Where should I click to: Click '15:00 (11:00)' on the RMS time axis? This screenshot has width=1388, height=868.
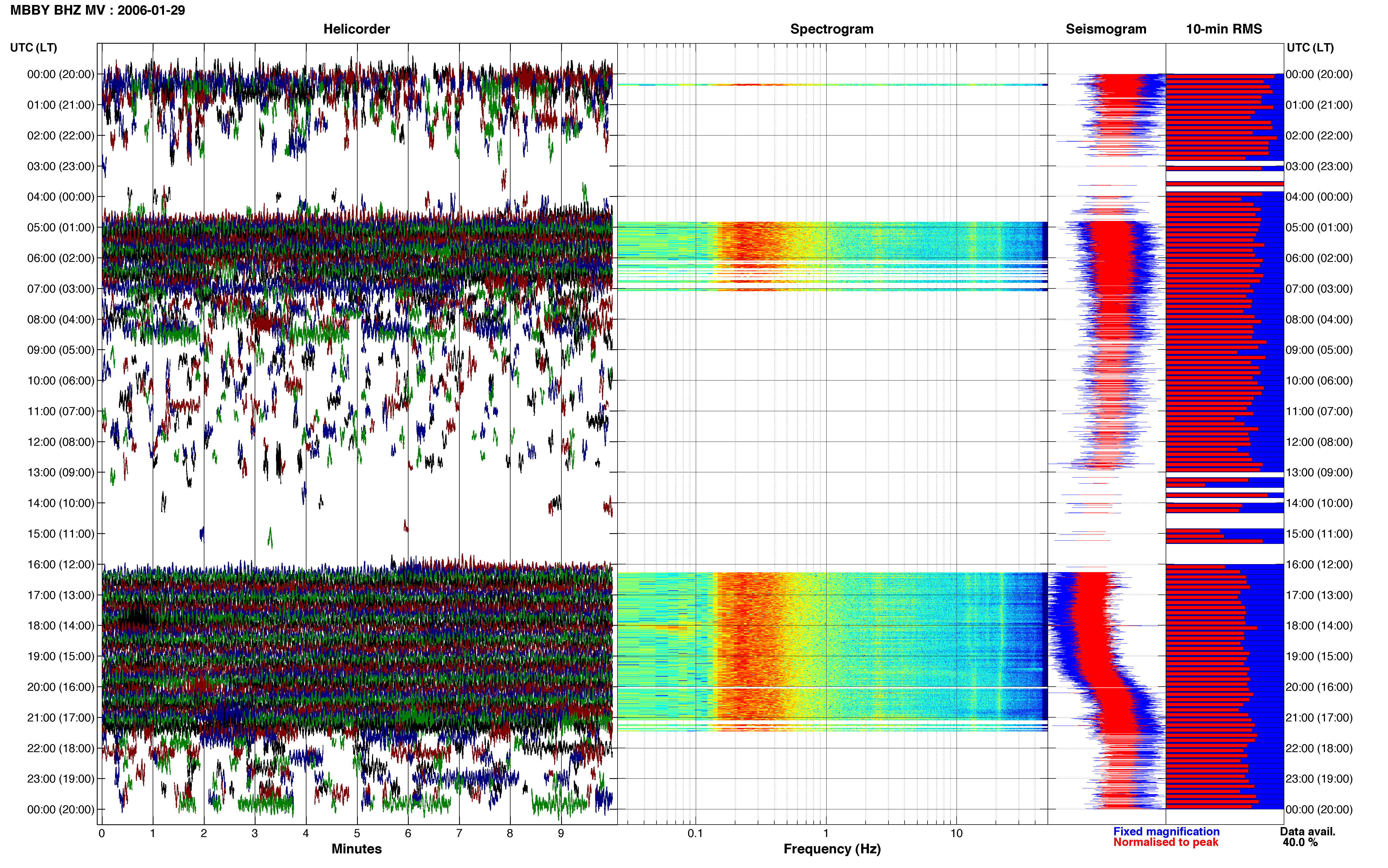(x=1319, y=534)
